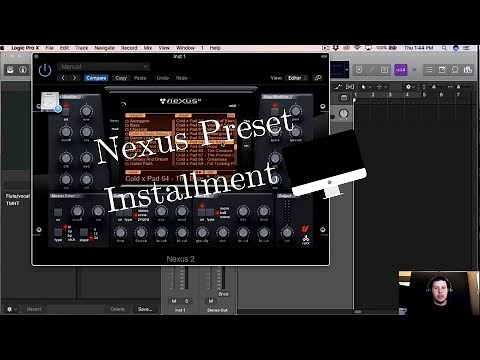480x360 pixels.
Task: Click the Compare button
Action: point(96,78)
